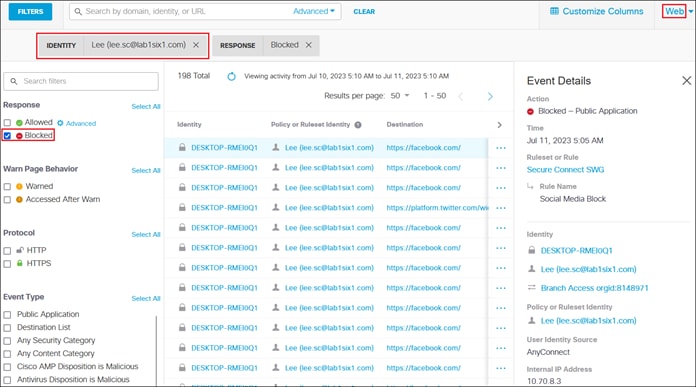The height and width of the screenshot is (387, 696).
Task: Click the AnyConnect user identity source
Action: (548, 352)
